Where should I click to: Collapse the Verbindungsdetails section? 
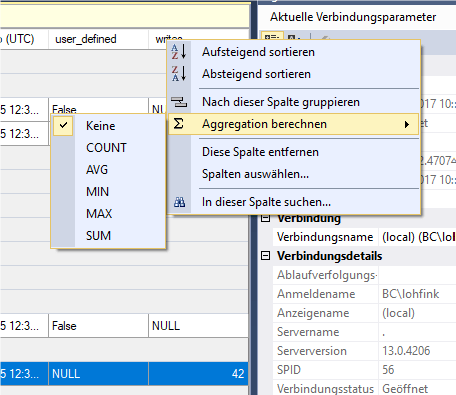point(265,256)
